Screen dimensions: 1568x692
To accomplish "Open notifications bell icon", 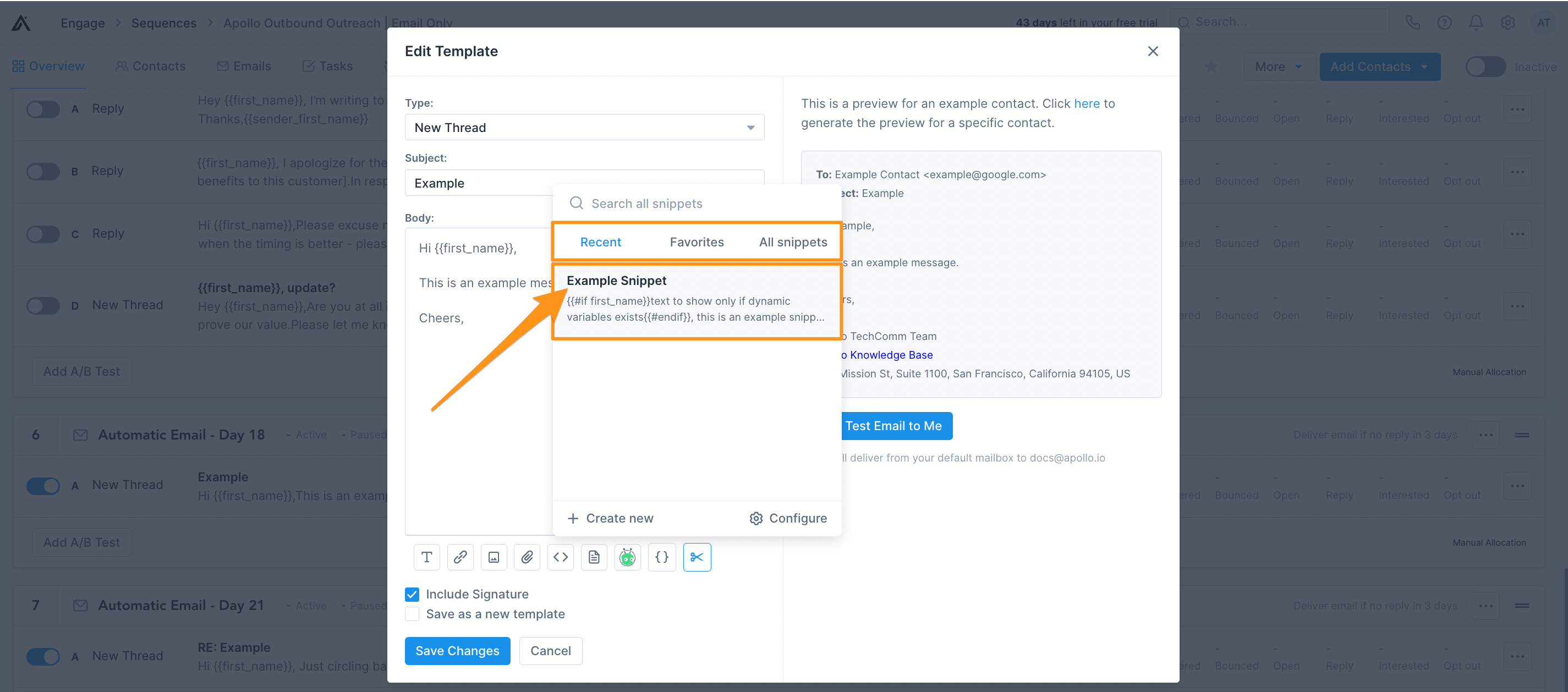I will point(1476,23).
